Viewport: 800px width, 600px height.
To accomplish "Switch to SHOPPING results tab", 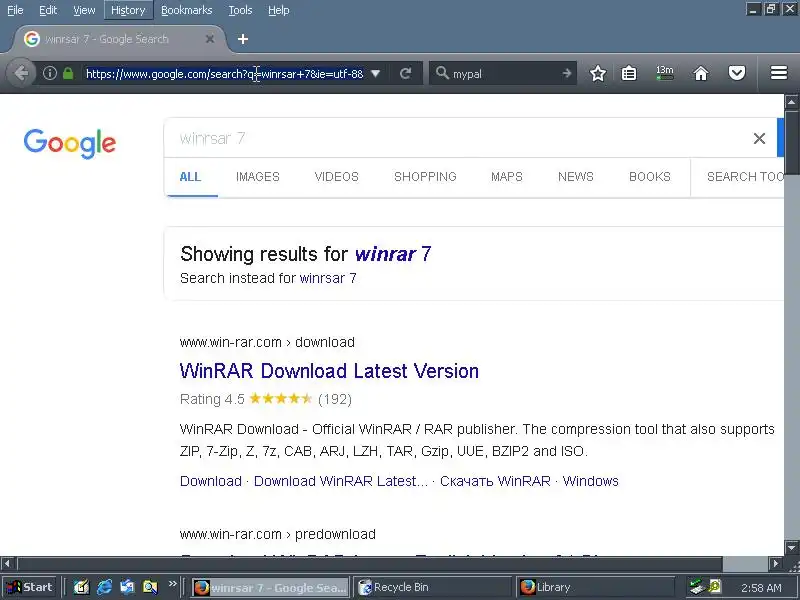I will 425,177.
